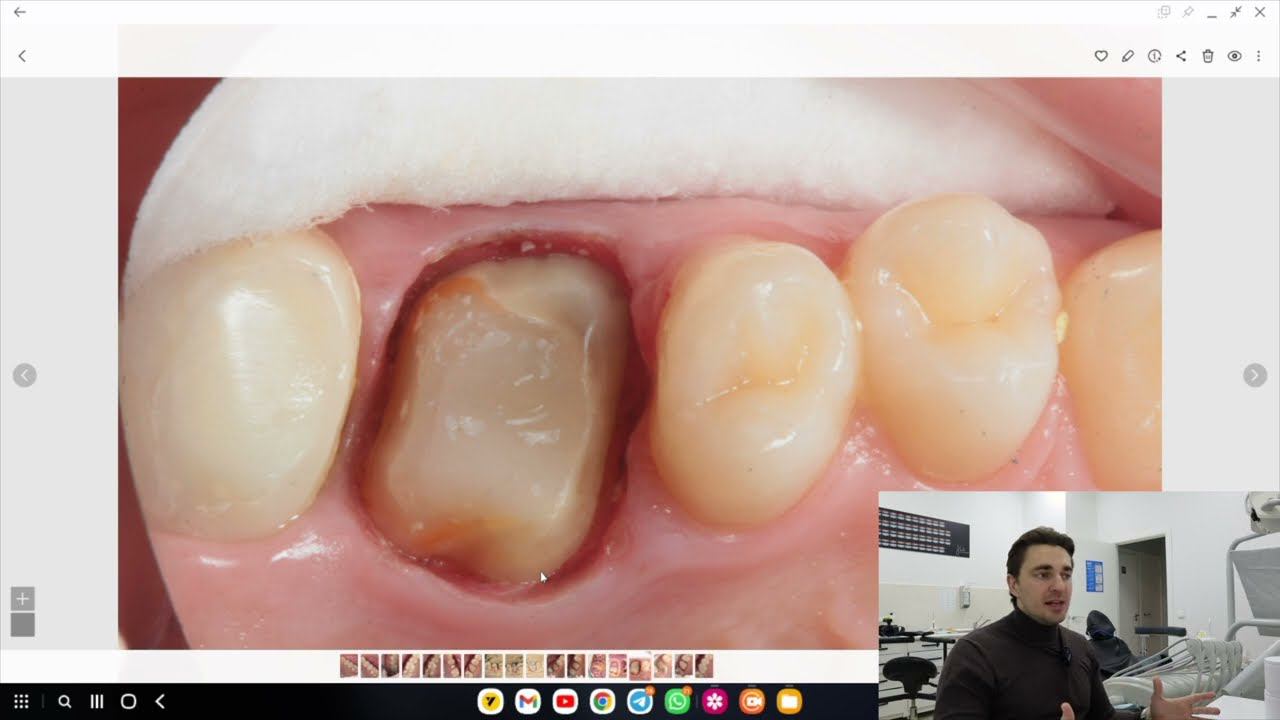
Task: Open Gmail from the taskbar
Action: coord(528,702)
